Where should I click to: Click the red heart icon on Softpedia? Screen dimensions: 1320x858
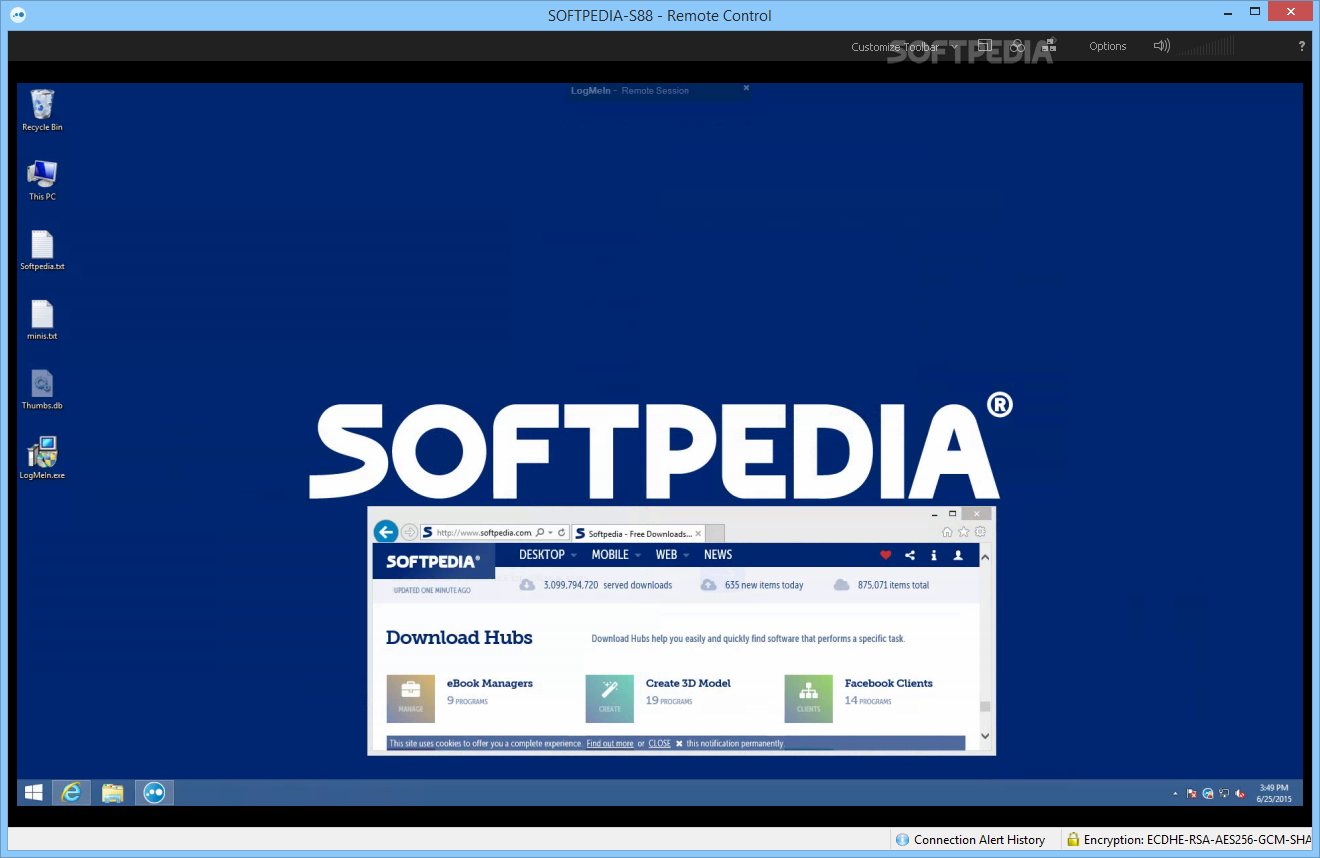coord(886,555)
